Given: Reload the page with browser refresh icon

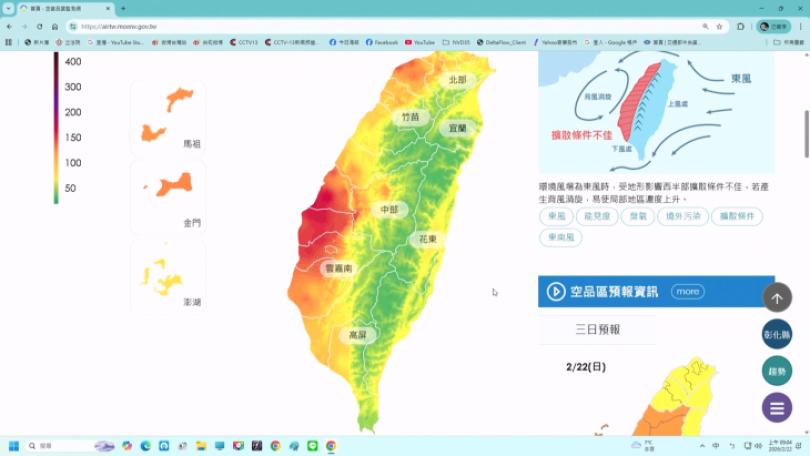Looking at the screenshot, I should 39,26.
